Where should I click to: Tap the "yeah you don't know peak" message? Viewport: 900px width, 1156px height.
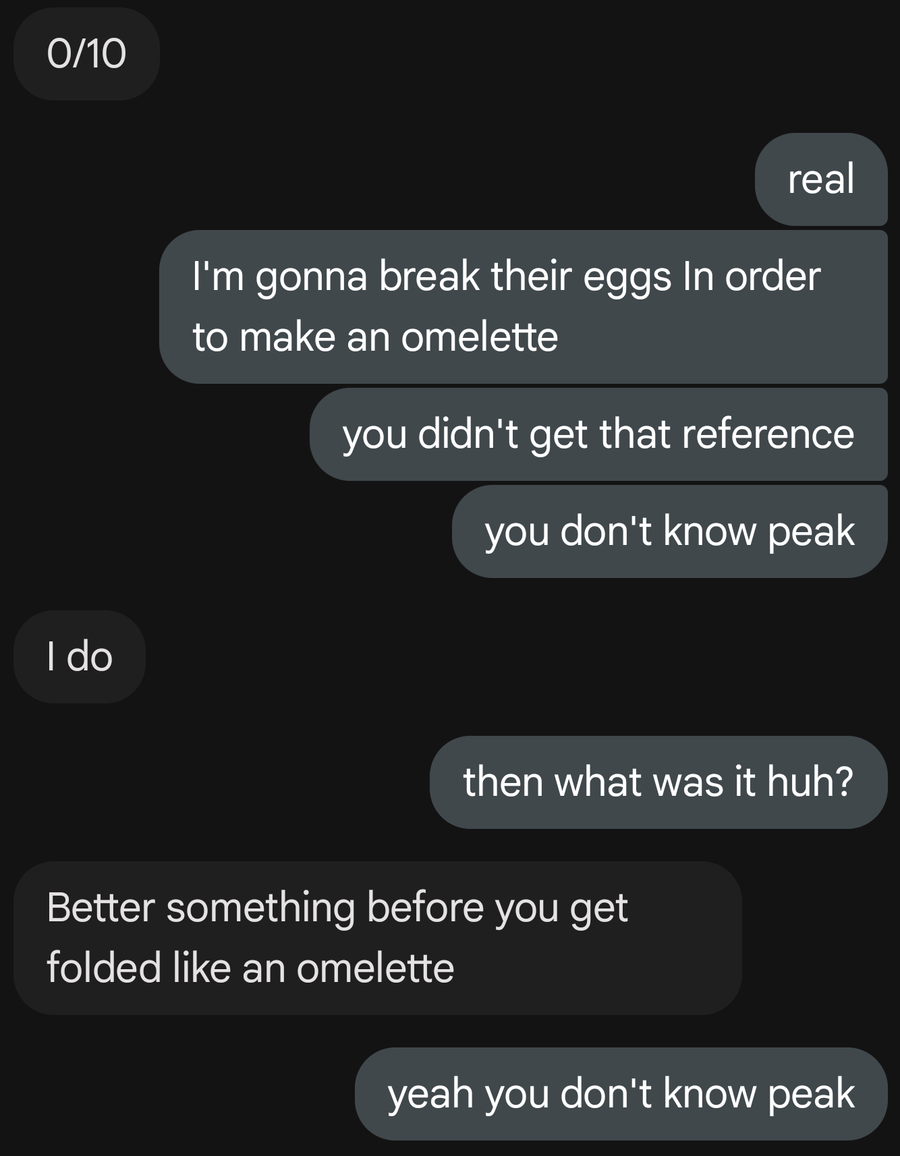[x=620, y=1094]
